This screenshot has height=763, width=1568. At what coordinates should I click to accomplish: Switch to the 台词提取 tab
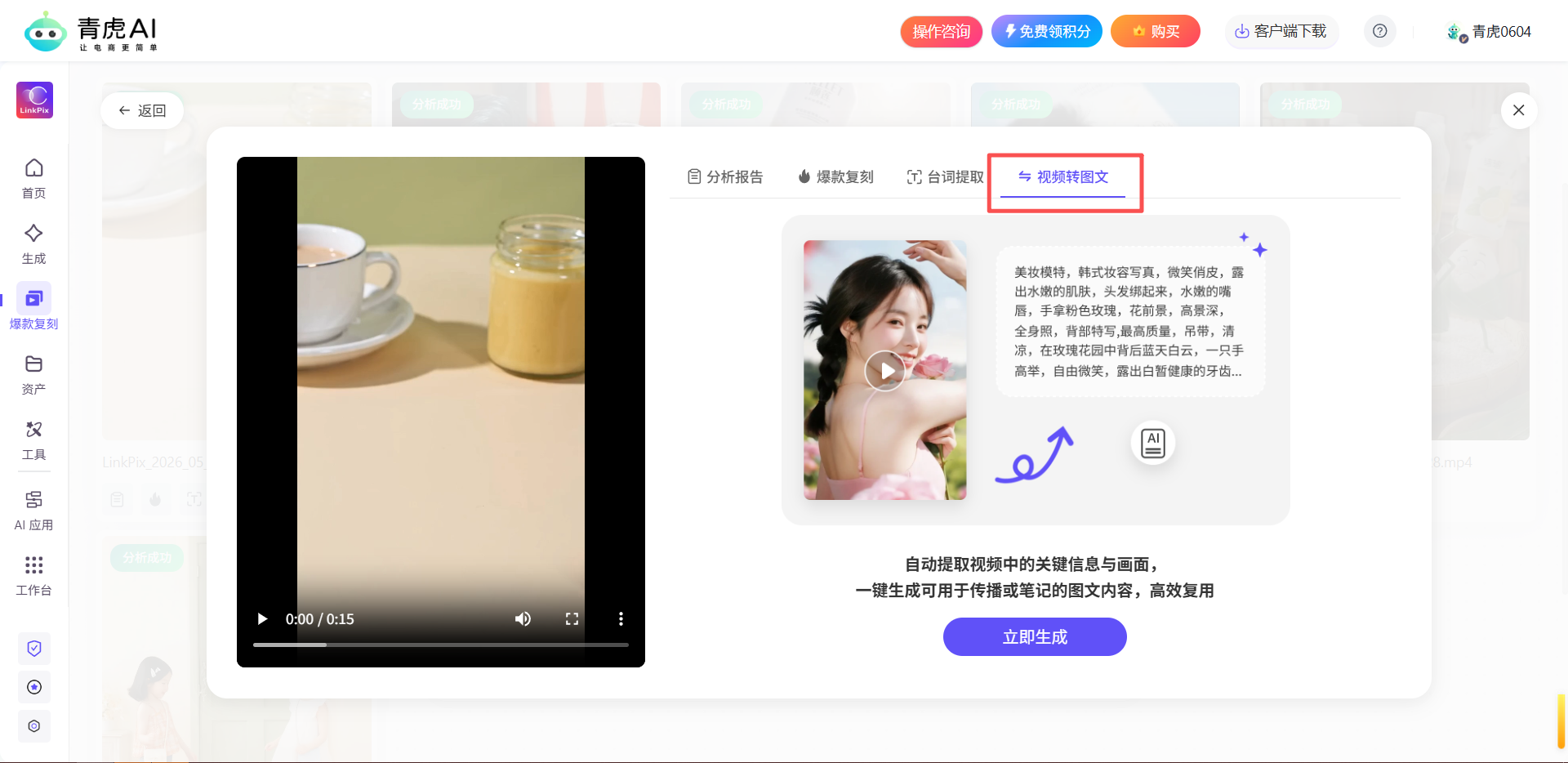pyautogui.click(x=946, y=176)
